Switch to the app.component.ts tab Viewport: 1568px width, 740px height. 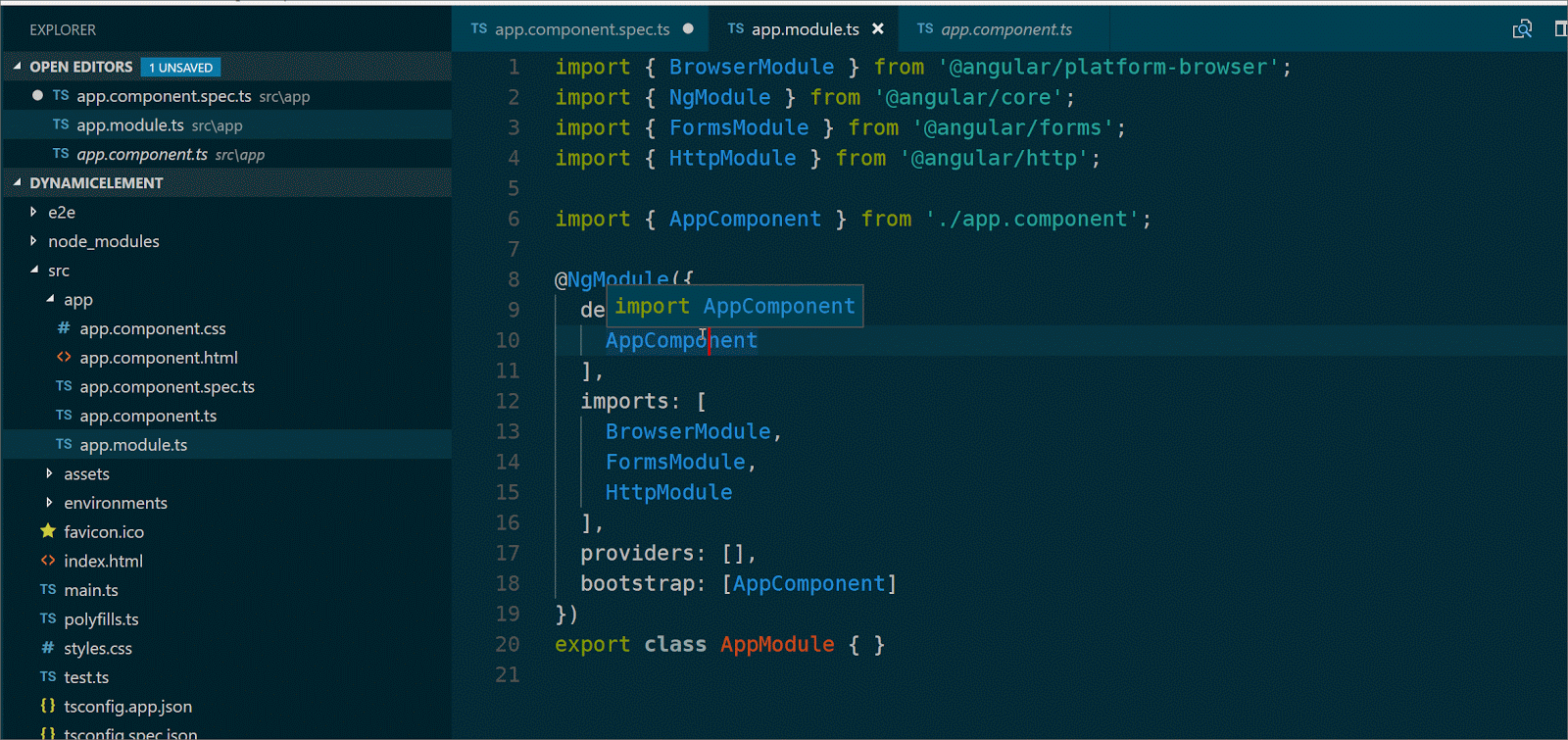click(1004, 29)
